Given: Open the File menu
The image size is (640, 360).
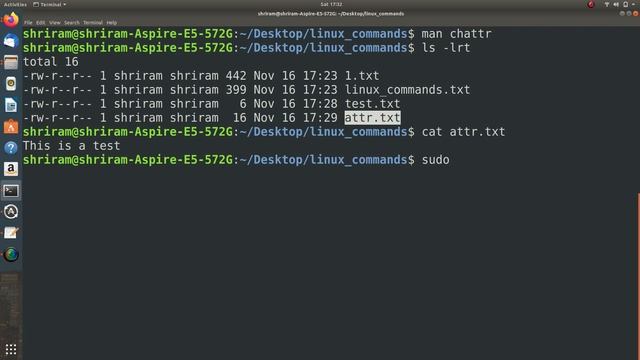Looking at the screenshot, I should (28, 23).
